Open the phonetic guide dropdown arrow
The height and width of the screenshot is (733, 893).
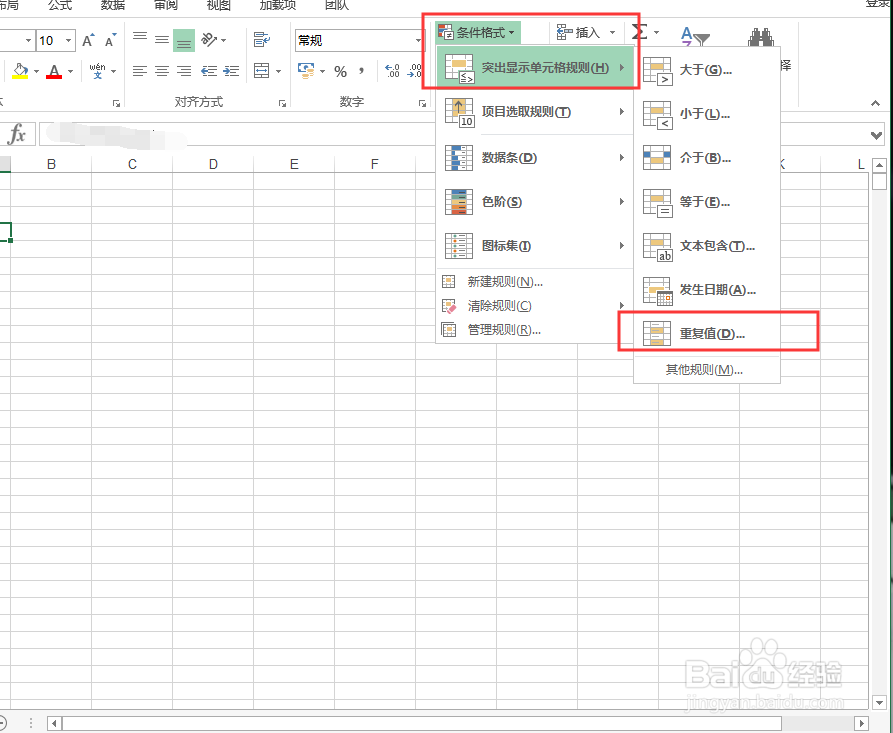[113, 71]
